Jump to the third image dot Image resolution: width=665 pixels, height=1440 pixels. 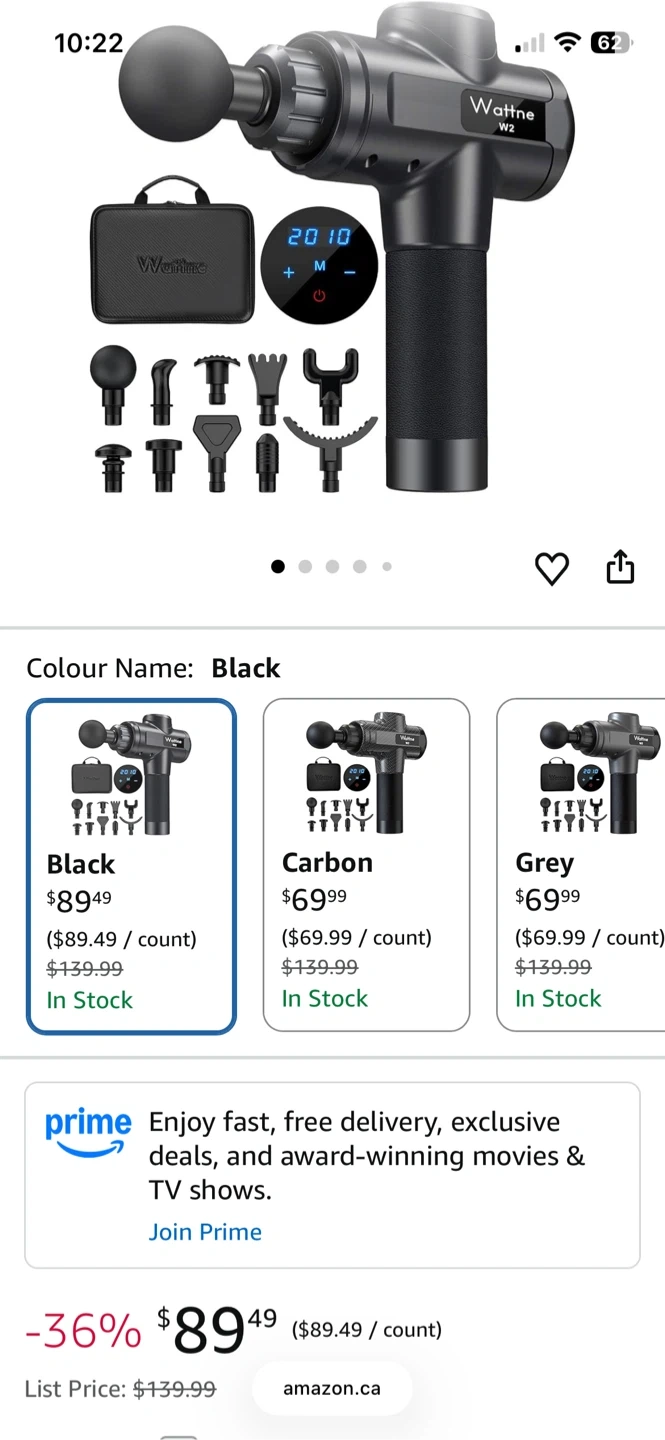[332, 567]
